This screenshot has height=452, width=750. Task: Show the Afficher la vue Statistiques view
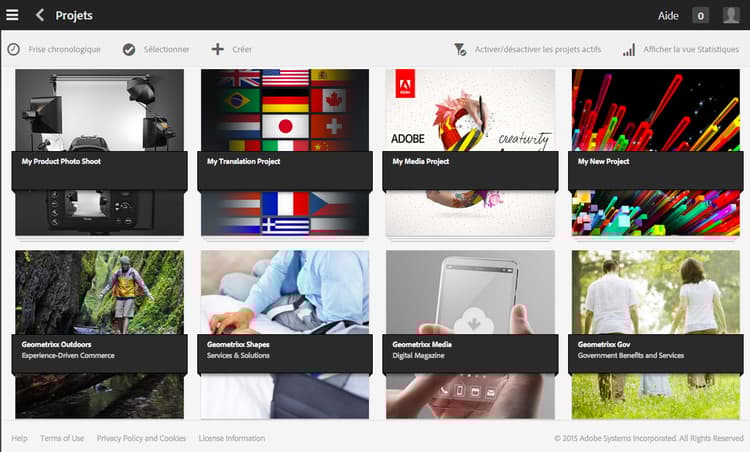pyautogui.click(x=691, y=49)
